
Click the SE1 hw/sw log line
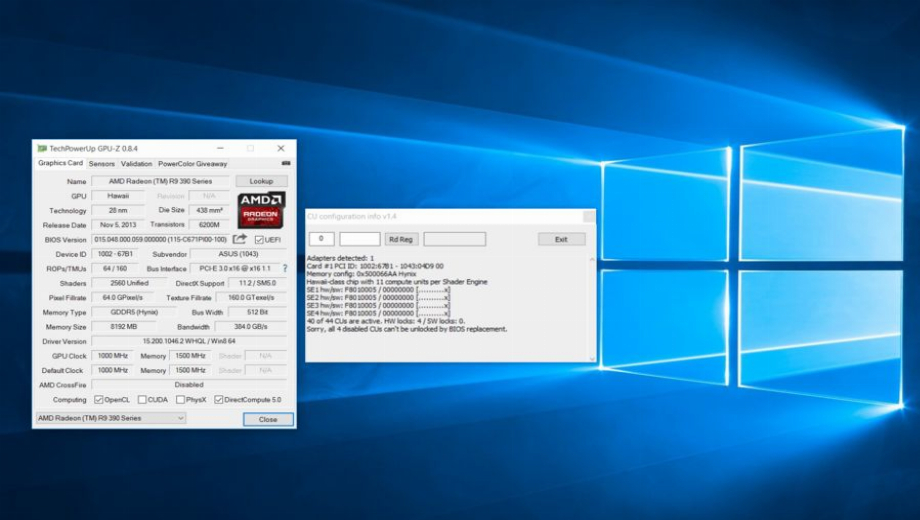(x=378, y=290)
